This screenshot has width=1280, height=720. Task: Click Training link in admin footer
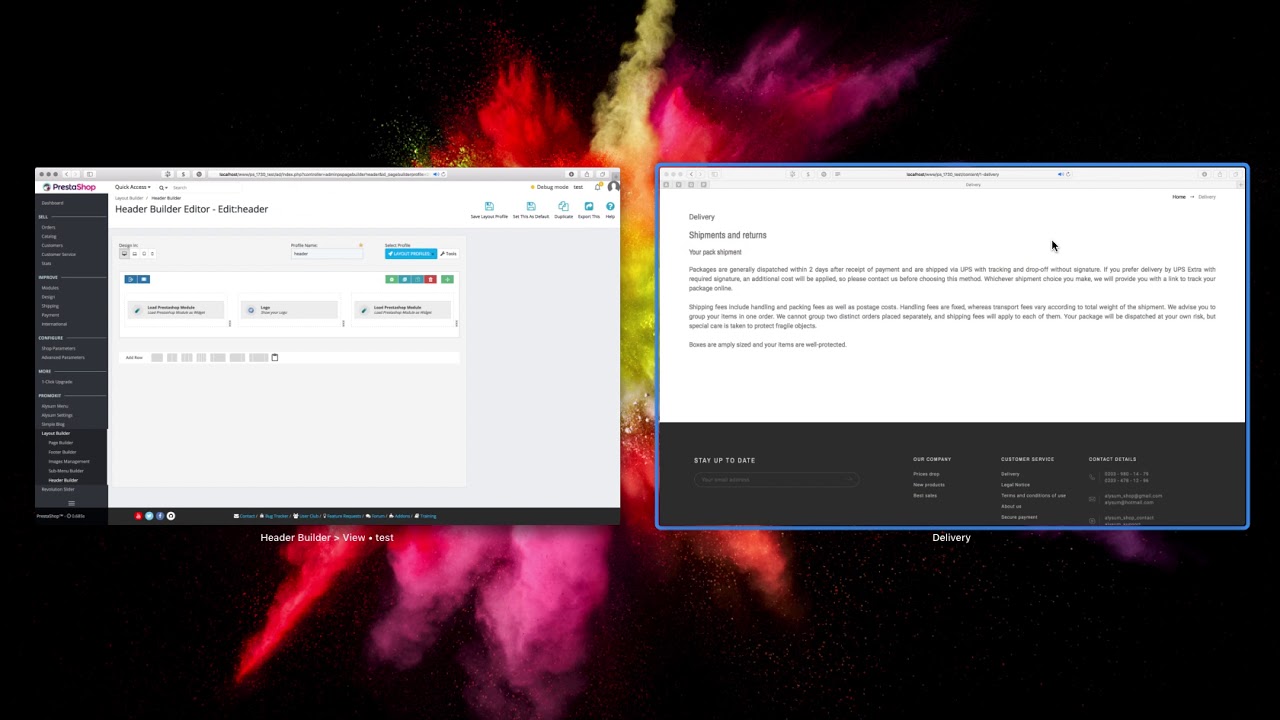click(425, 516)
